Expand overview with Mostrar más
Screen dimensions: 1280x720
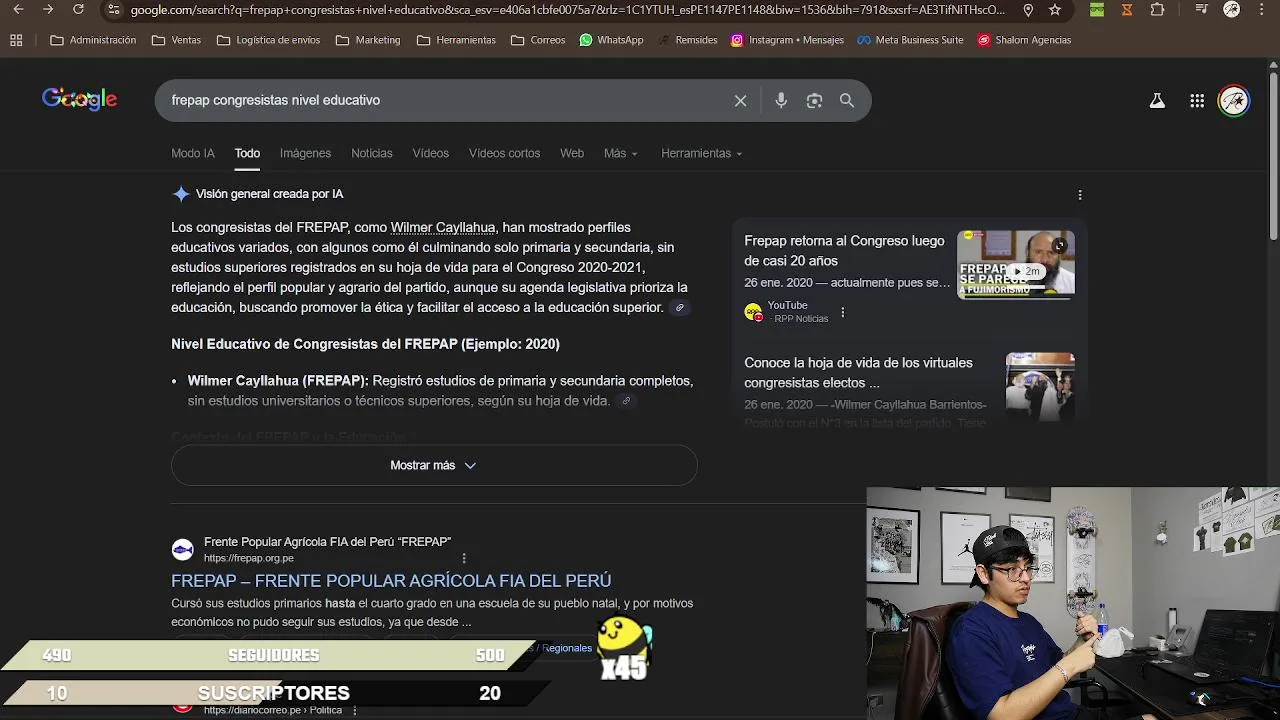click(434, 465)
